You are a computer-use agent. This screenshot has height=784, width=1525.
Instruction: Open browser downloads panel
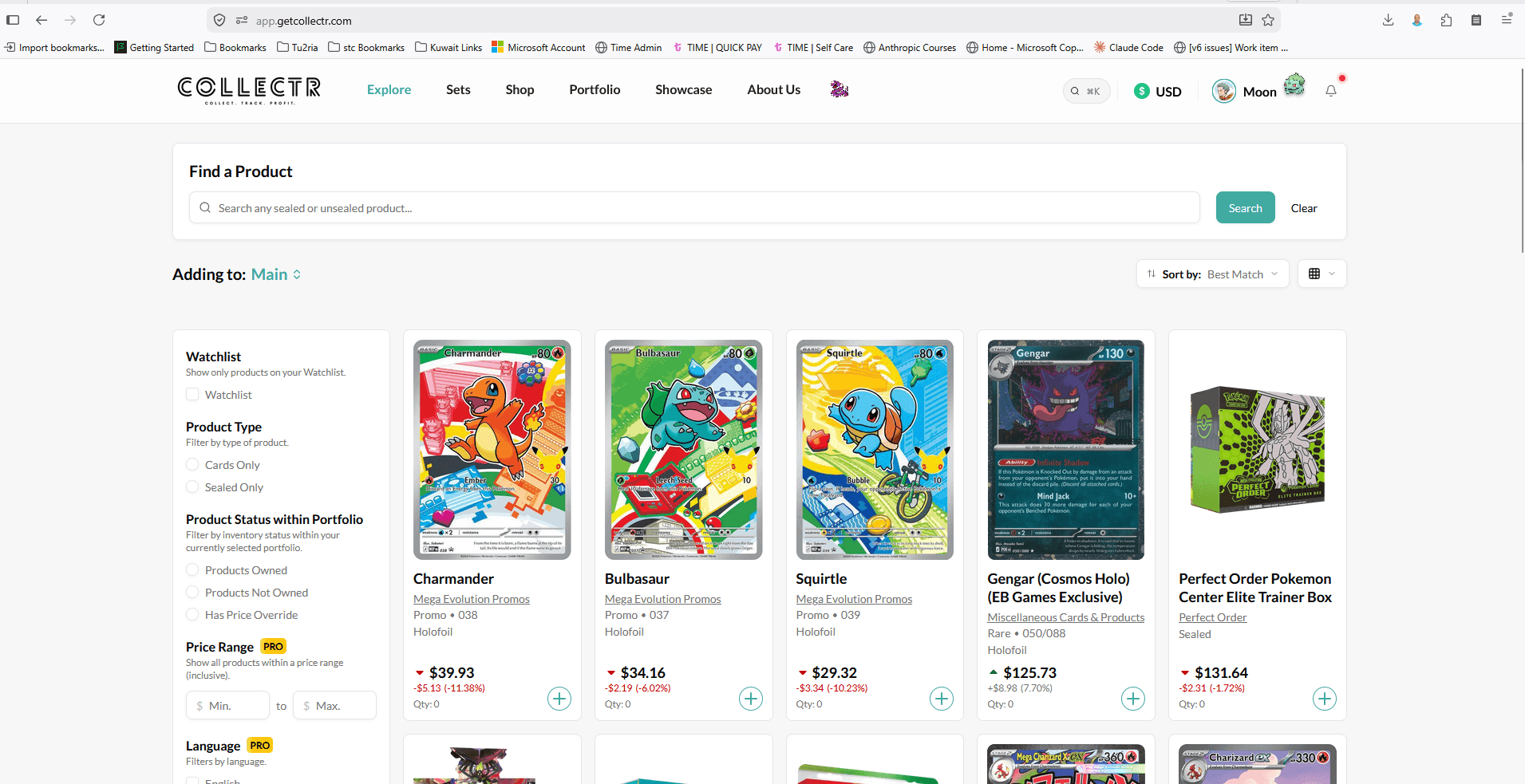1389,20
